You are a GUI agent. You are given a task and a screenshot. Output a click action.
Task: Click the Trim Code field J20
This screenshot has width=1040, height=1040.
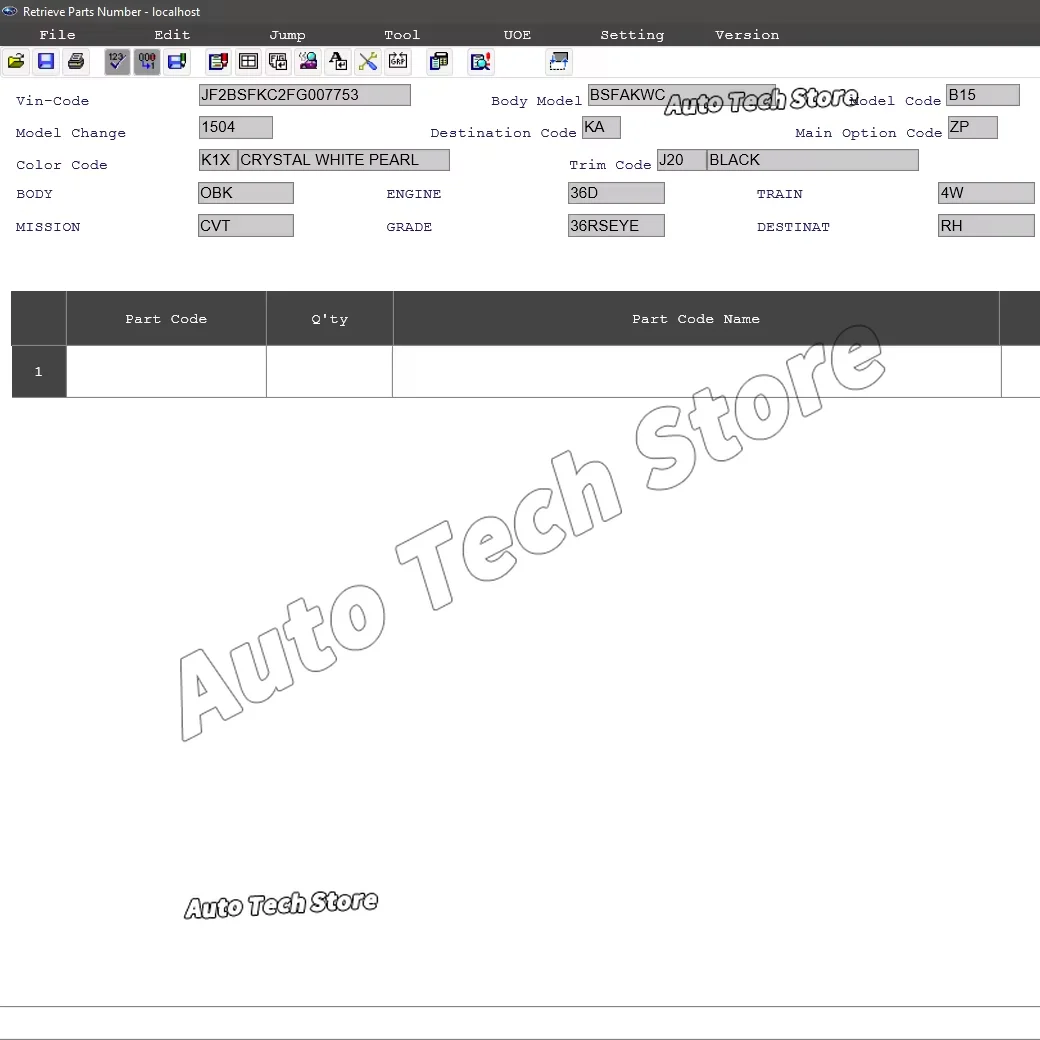tap(682, 160)
